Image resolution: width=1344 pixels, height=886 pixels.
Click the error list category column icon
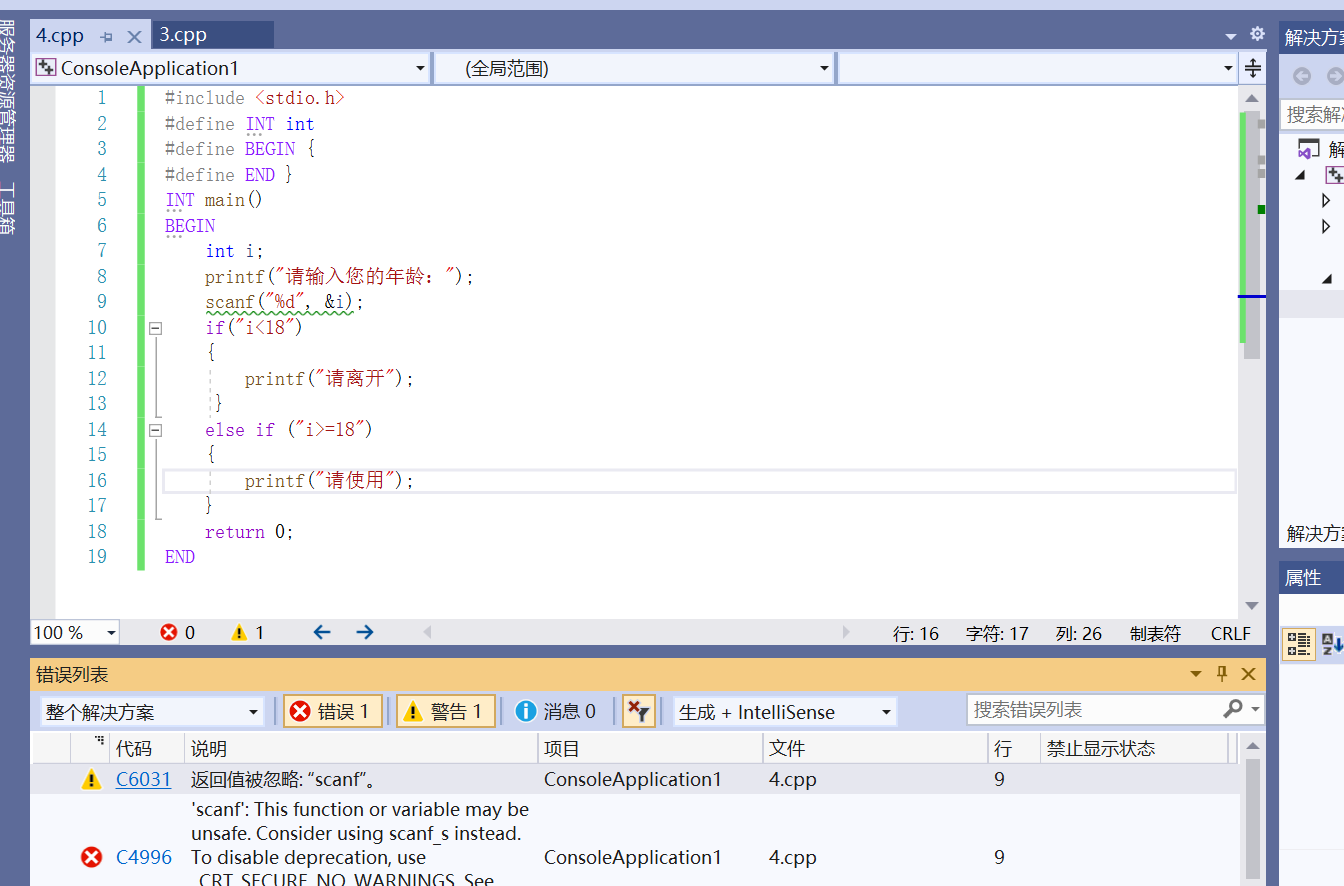pyautogui.click(x=99, y=742)
